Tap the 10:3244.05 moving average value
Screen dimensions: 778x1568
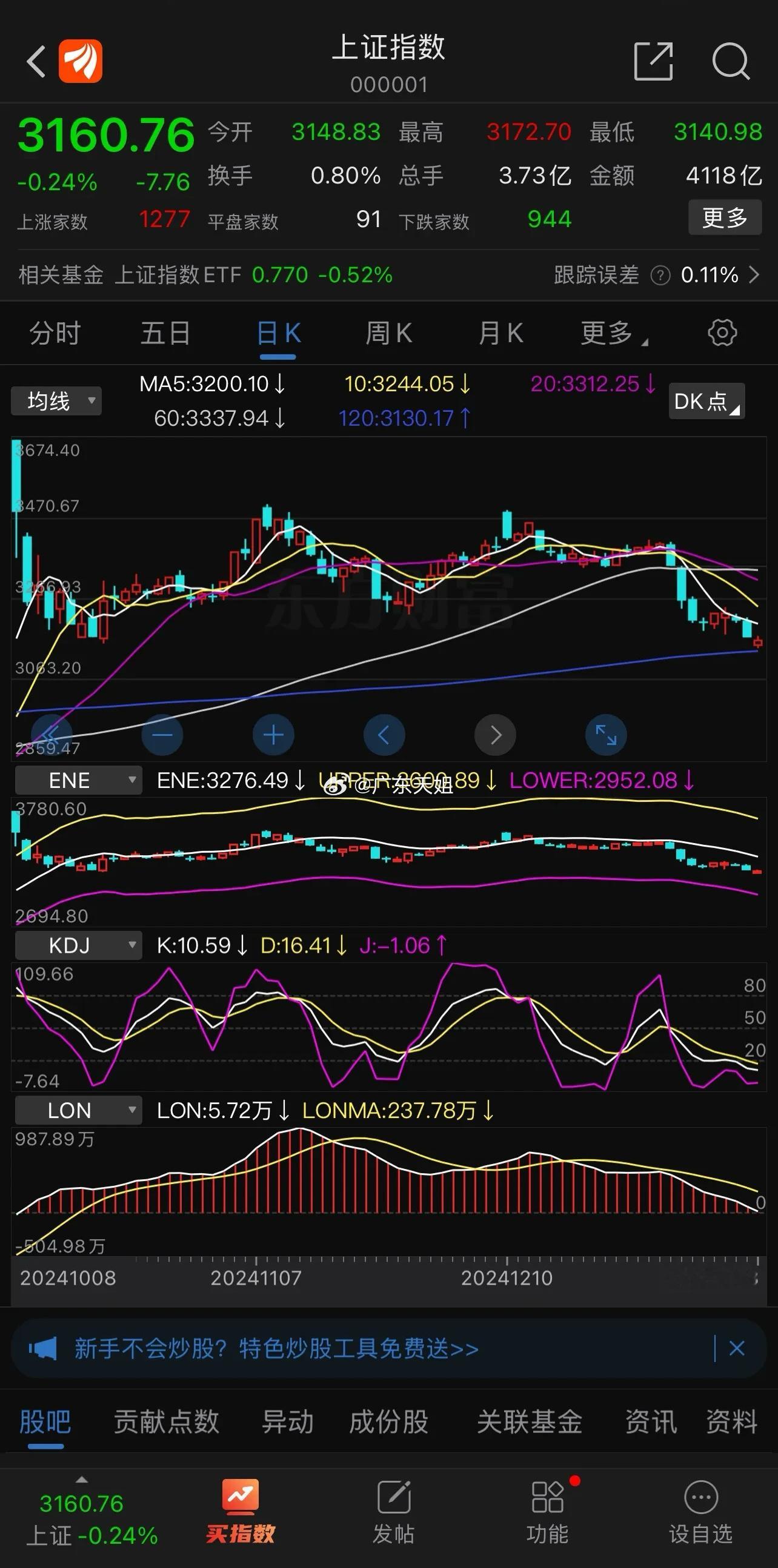click(x=407, y=384)
